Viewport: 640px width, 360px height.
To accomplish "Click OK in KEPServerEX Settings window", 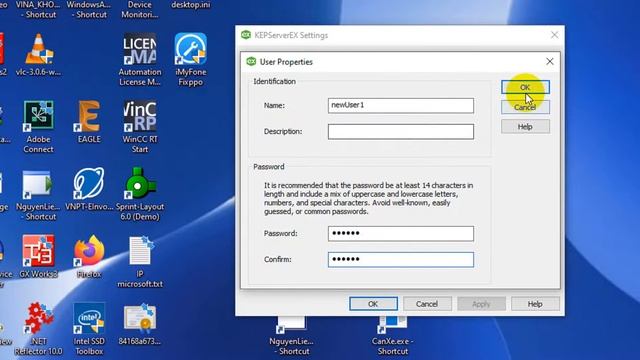I will 373,304.
